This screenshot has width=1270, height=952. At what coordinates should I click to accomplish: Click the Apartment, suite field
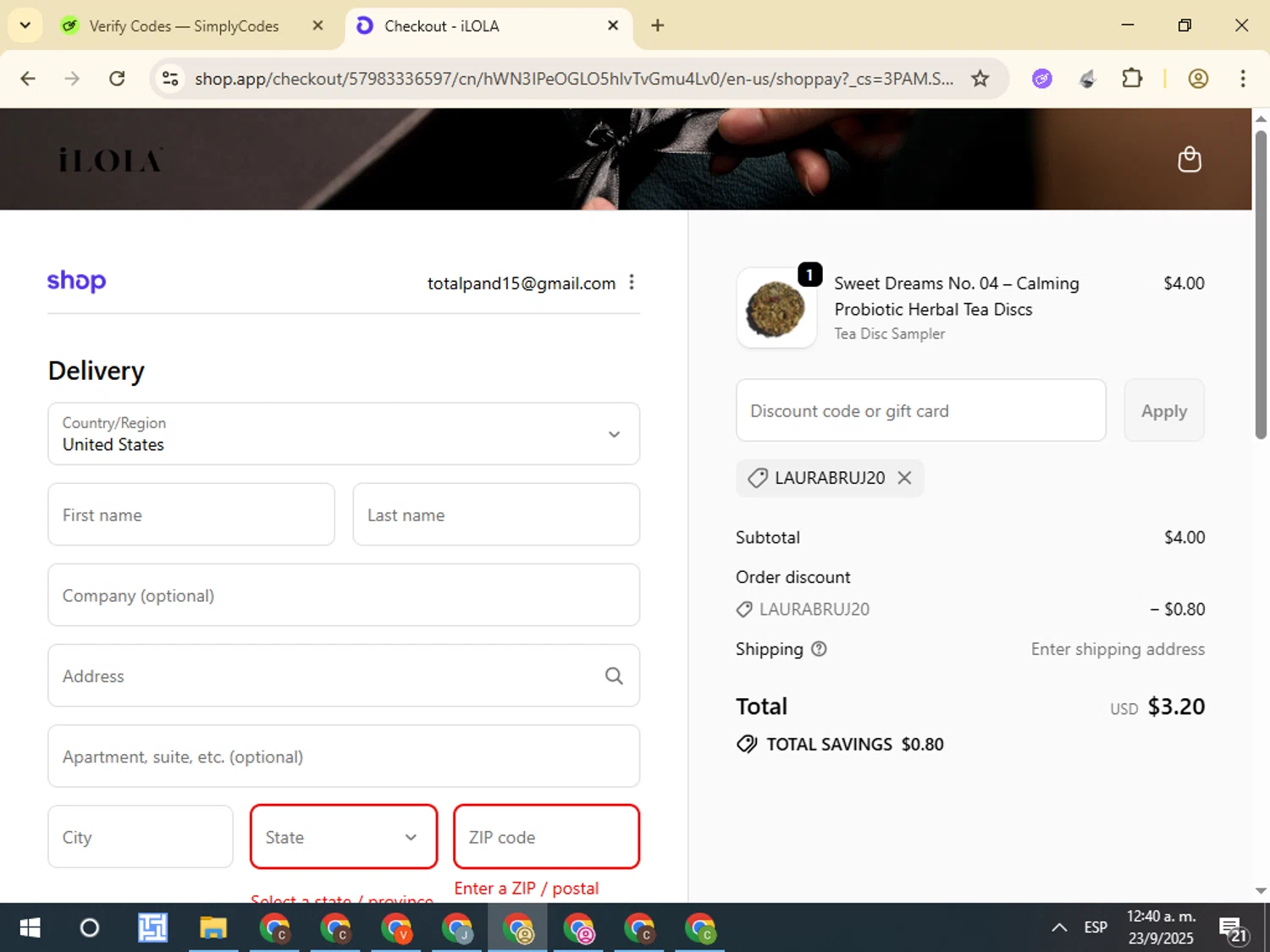tap(344, 756)
